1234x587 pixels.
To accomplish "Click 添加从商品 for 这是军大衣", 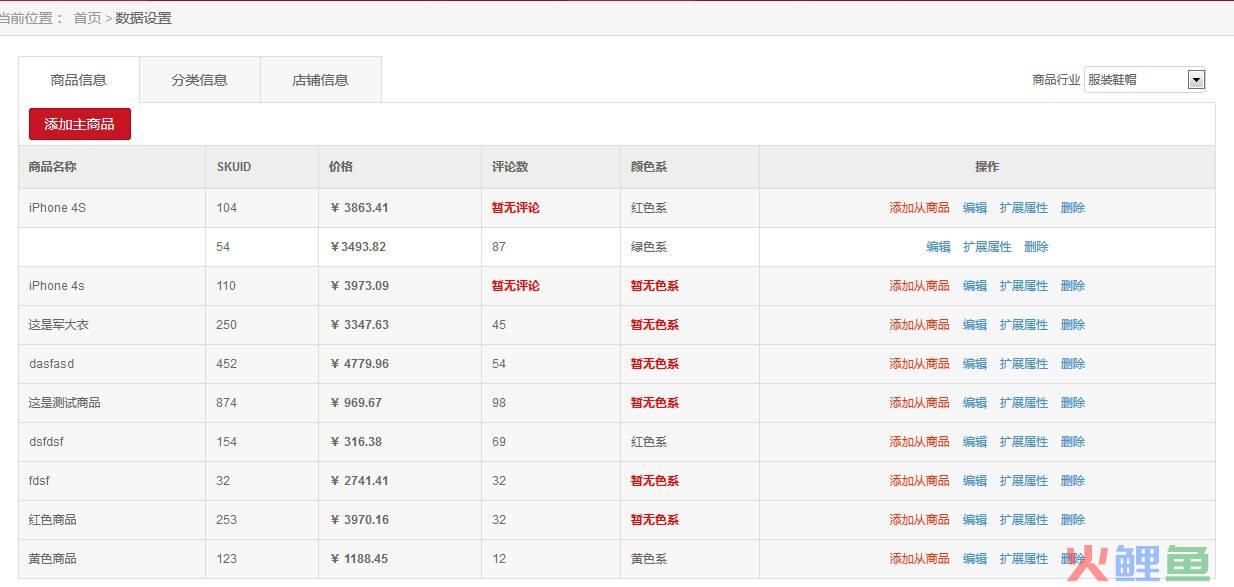I will (x=919, y=325).
